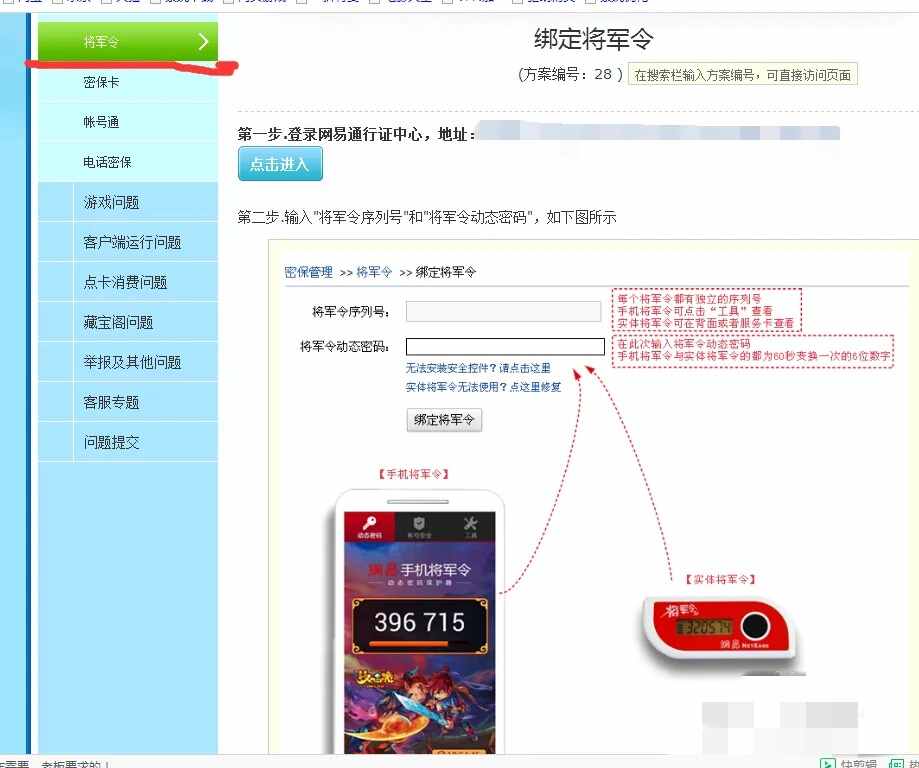Click the 手机将军令 logo banner in the phone

pyautogui.click(x=420, y=572)
